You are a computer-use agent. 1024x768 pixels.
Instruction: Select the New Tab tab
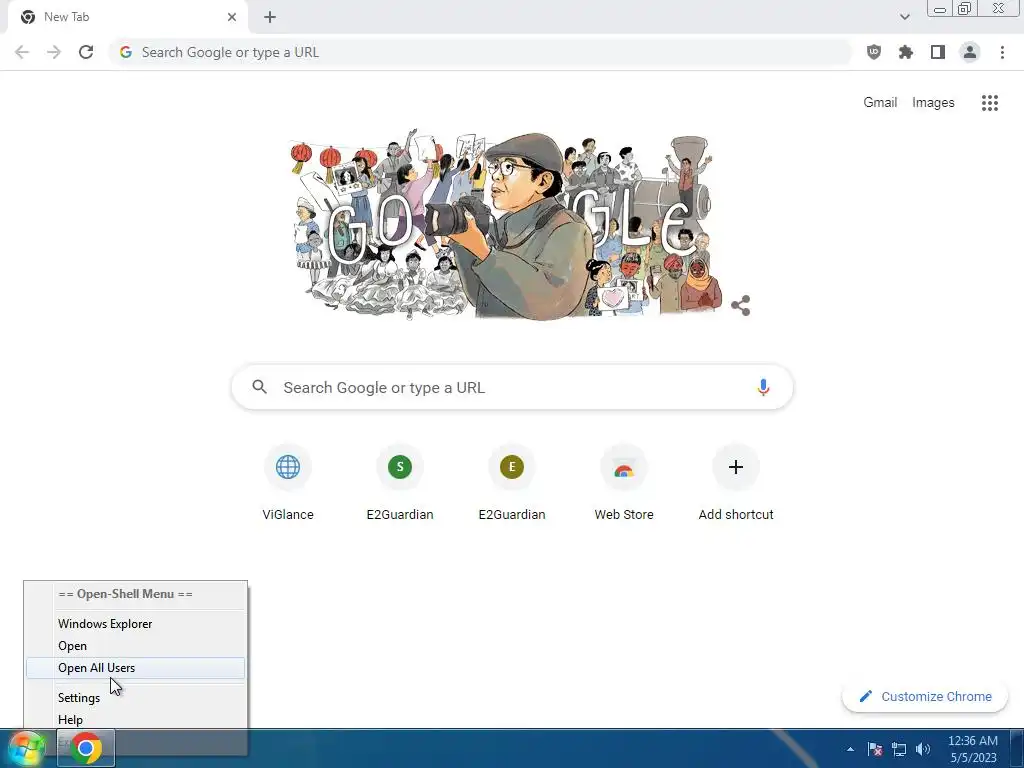[x=127, y=17]
